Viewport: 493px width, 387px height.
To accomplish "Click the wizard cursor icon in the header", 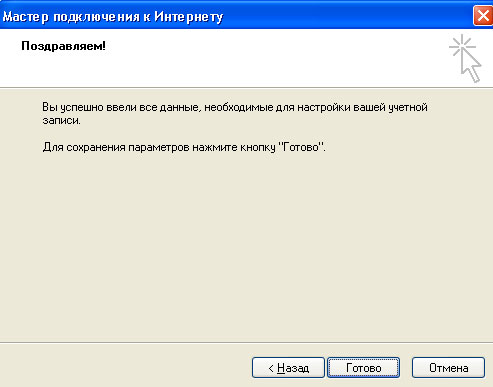I will click(x=465, y=58).
